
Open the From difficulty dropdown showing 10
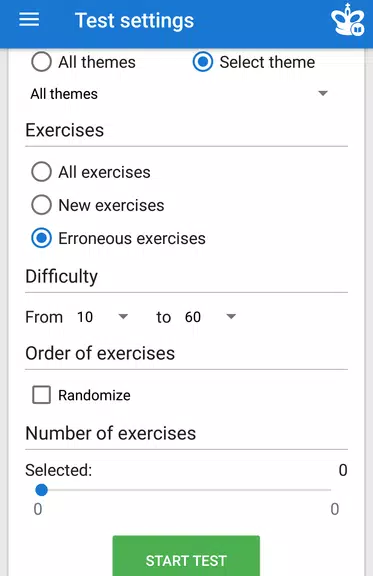(x=103, y=317)
